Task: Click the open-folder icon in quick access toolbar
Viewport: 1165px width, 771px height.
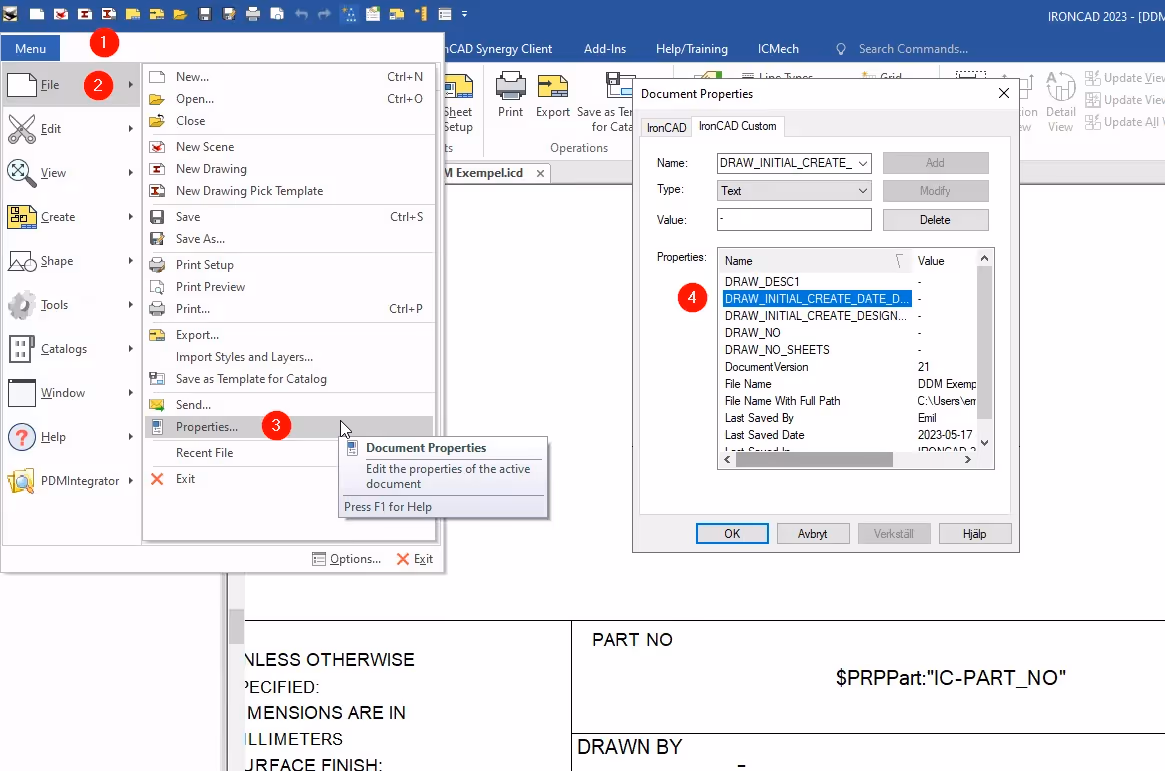Action: pyautogui.click(x=181, y=14)
